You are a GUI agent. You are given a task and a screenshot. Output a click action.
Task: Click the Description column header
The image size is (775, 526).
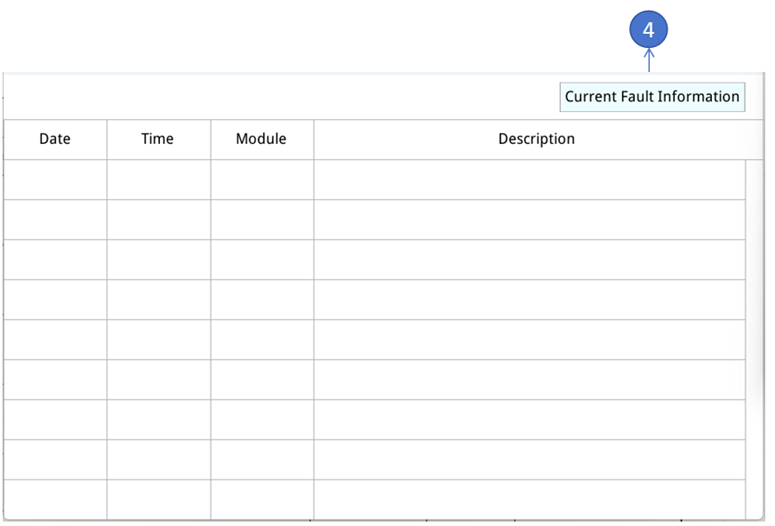(x=536, y=139)
